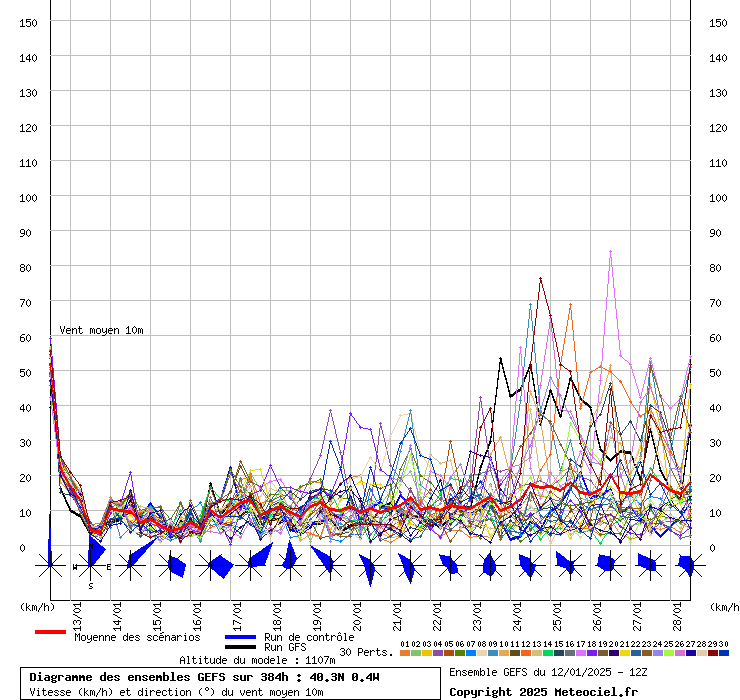The height and width of the screenshot is (700, 740).
Task: Select perturbation 01 color swatch
Action: pos(404,652)
